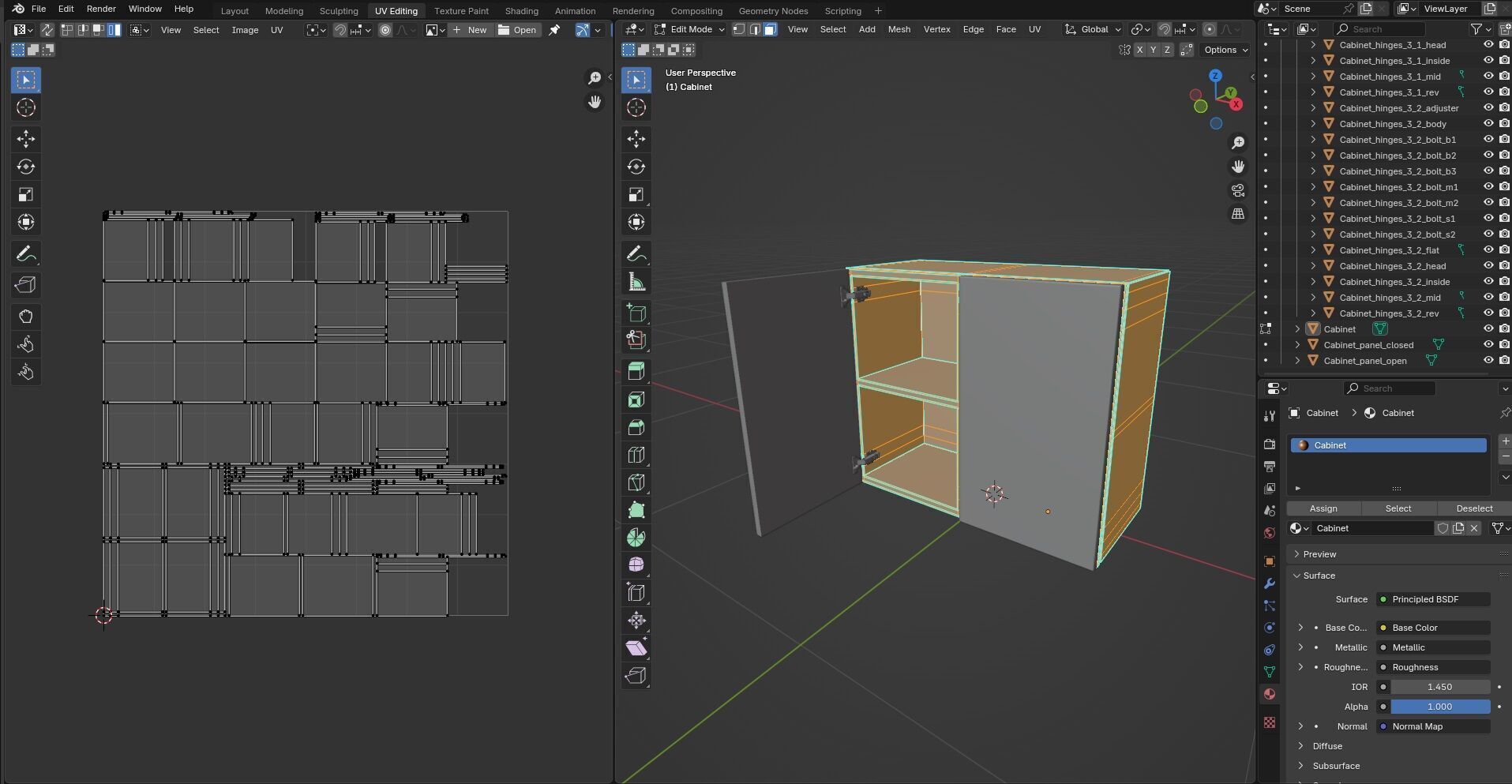Select the Knife tool
The height and width of the screenshot is (784, 1512).
point(636,482)
